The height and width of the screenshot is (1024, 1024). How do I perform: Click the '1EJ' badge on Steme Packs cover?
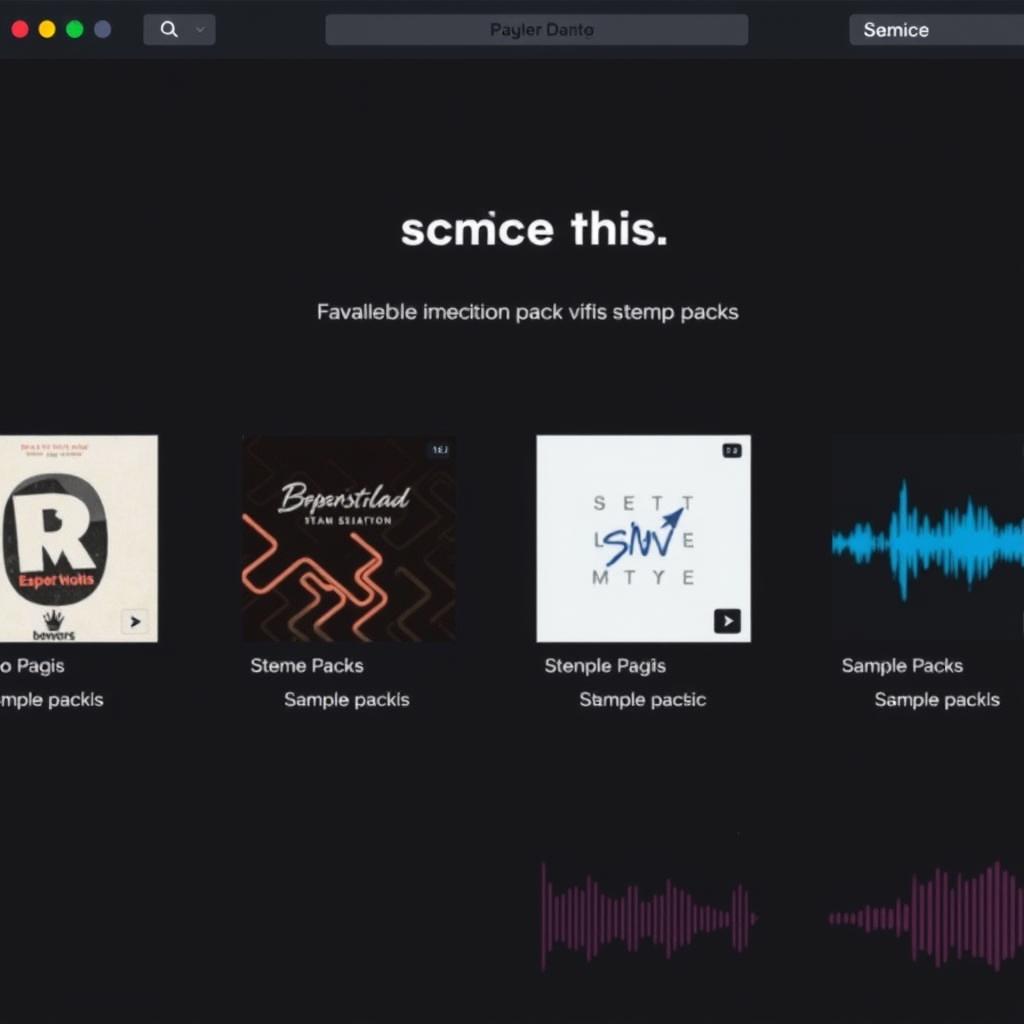[x=442, y=450]
